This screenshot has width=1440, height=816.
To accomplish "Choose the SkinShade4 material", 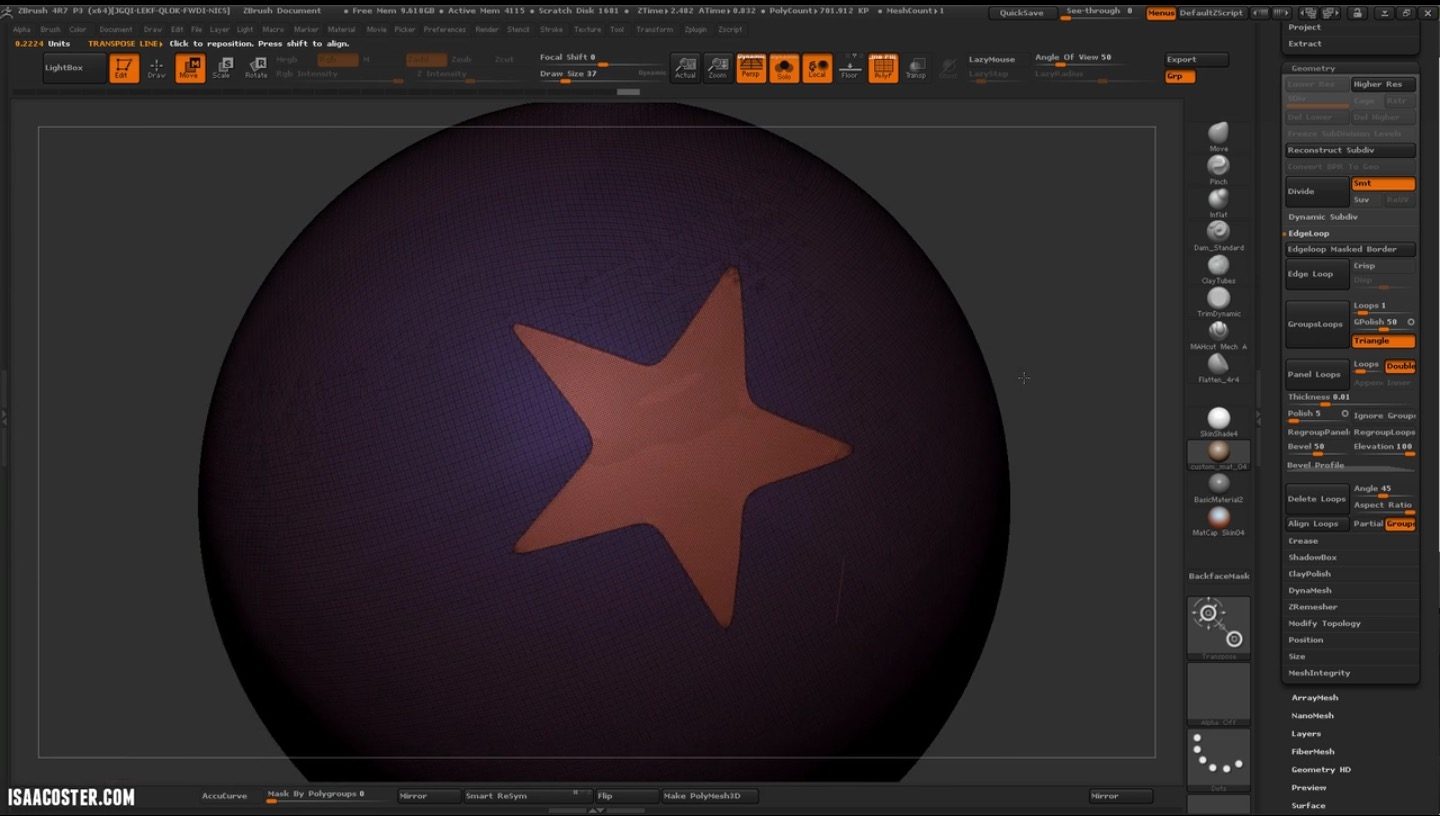I will click(x=1218, y=421).
